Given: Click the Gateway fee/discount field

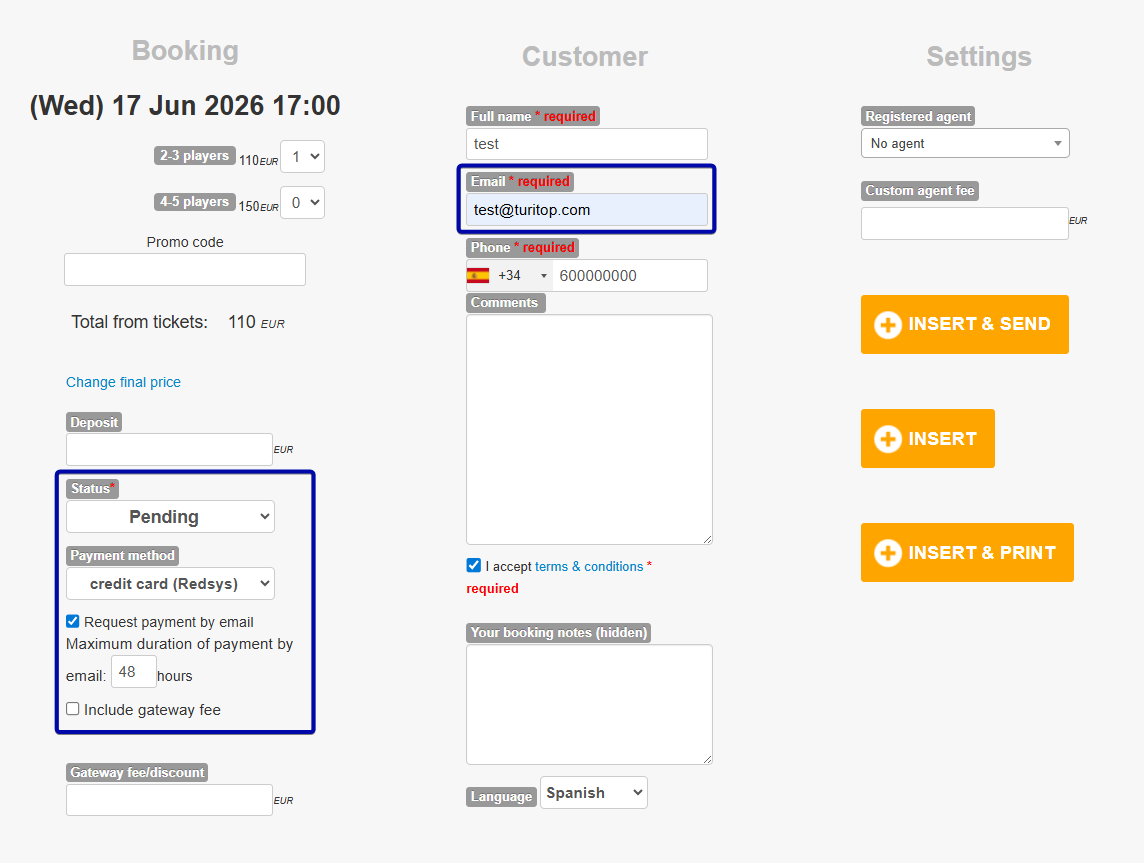Looking at the screenshot, I should [169, 800].
